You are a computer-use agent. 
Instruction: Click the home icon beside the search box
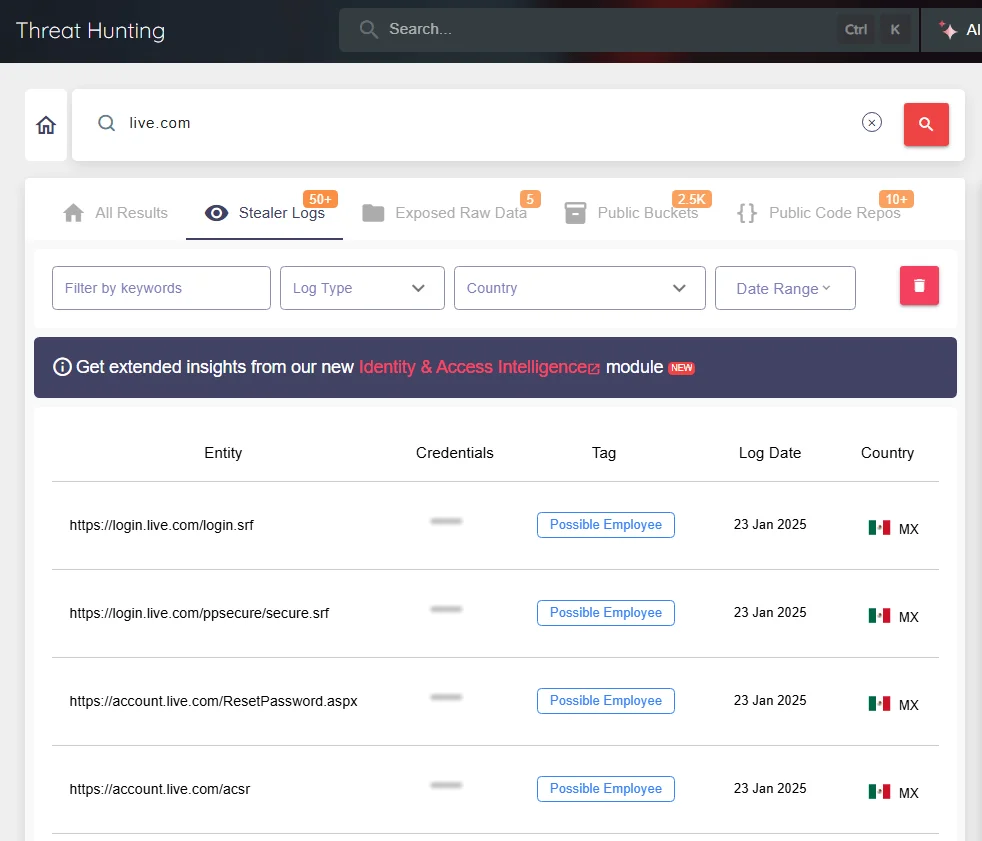46,125
